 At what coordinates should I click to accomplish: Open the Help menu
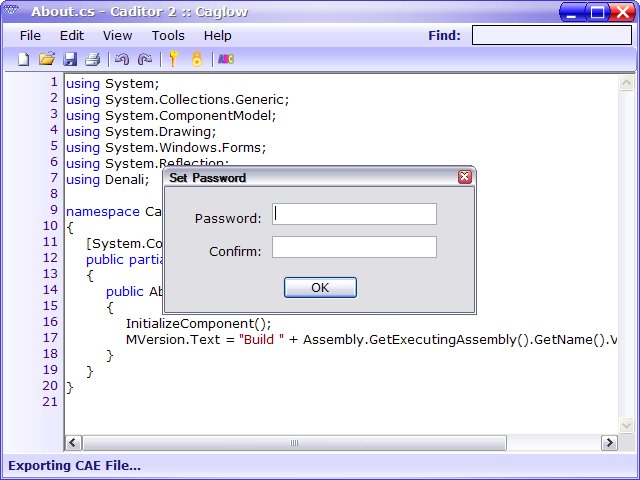pos(218,36)
